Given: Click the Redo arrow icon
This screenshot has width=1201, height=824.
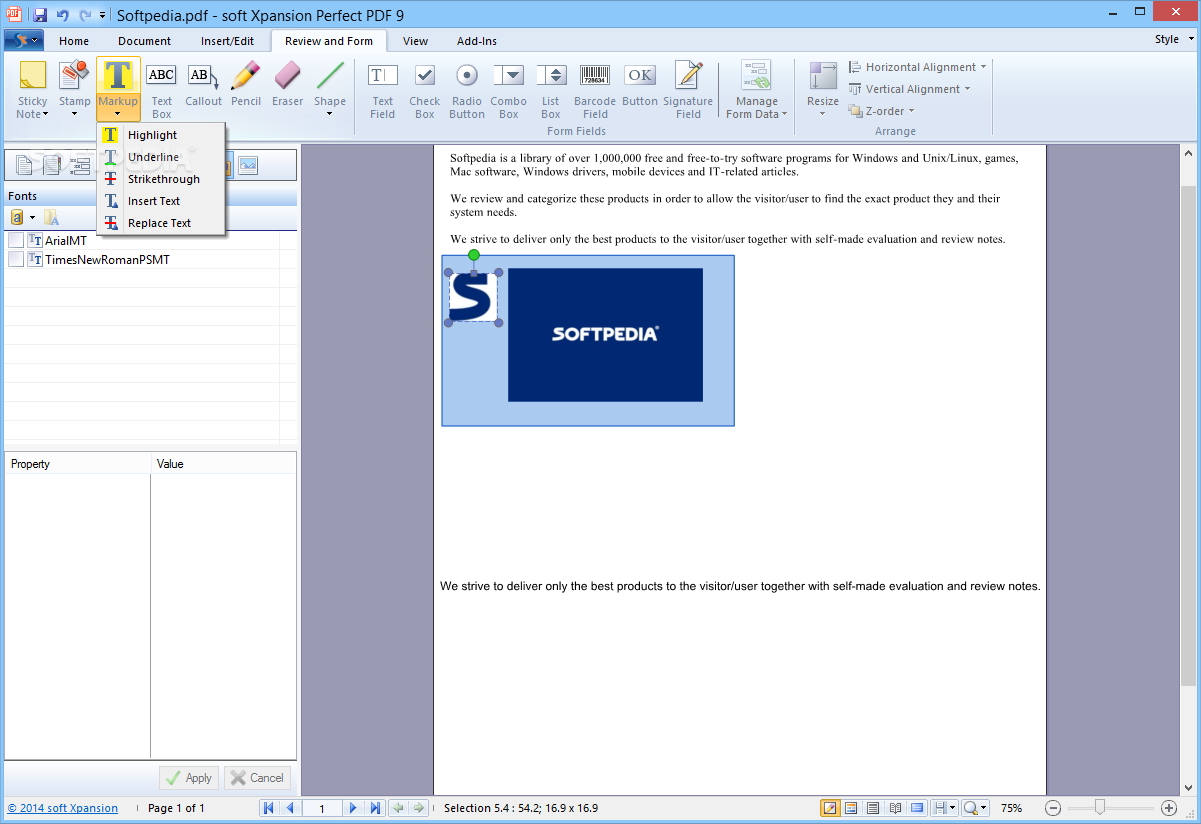Looking at the screenshot, I should click(x=85, y=15).
